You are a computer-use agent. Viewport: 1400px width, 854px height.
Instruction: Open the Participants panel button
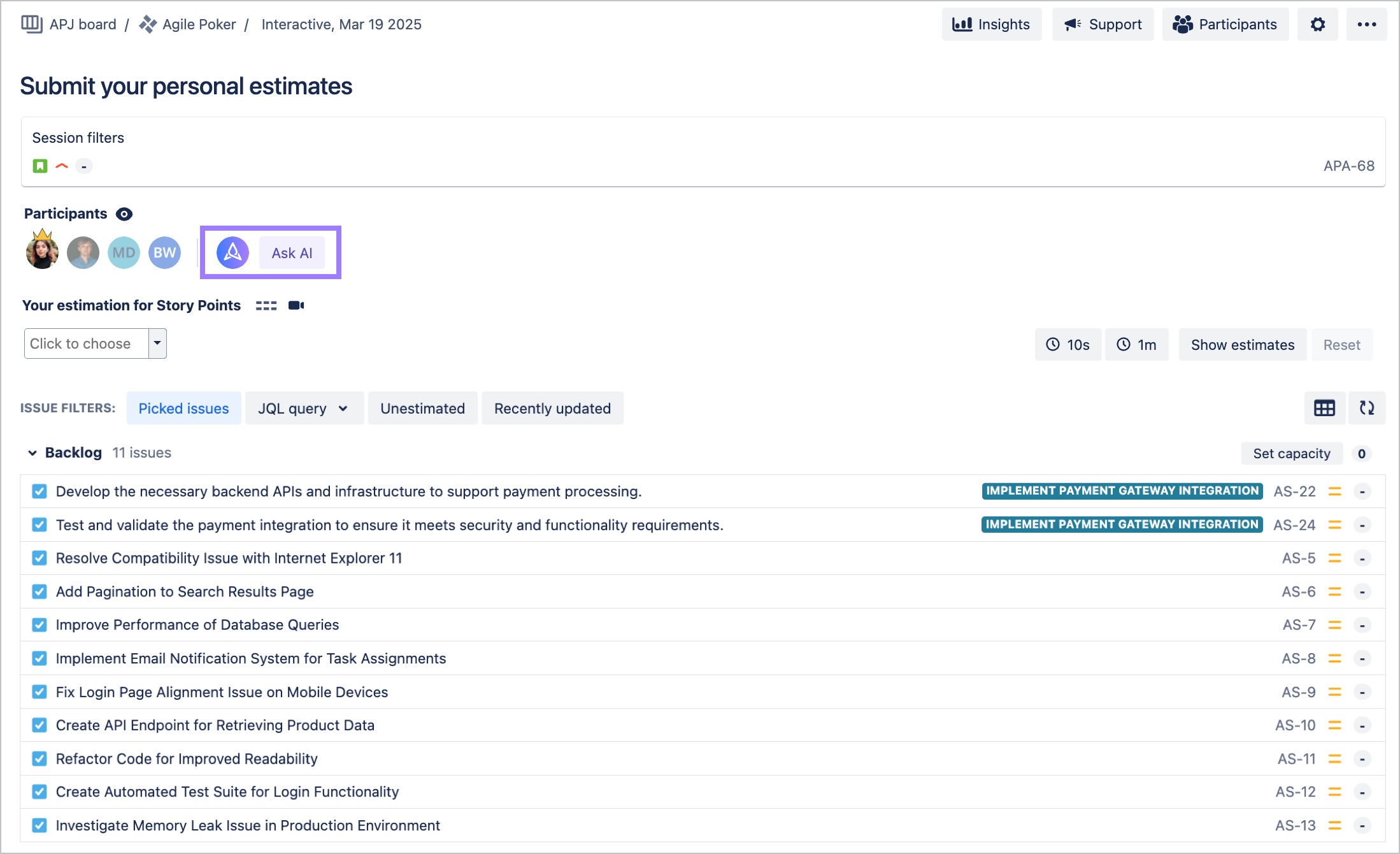[x=1225, y=24]
